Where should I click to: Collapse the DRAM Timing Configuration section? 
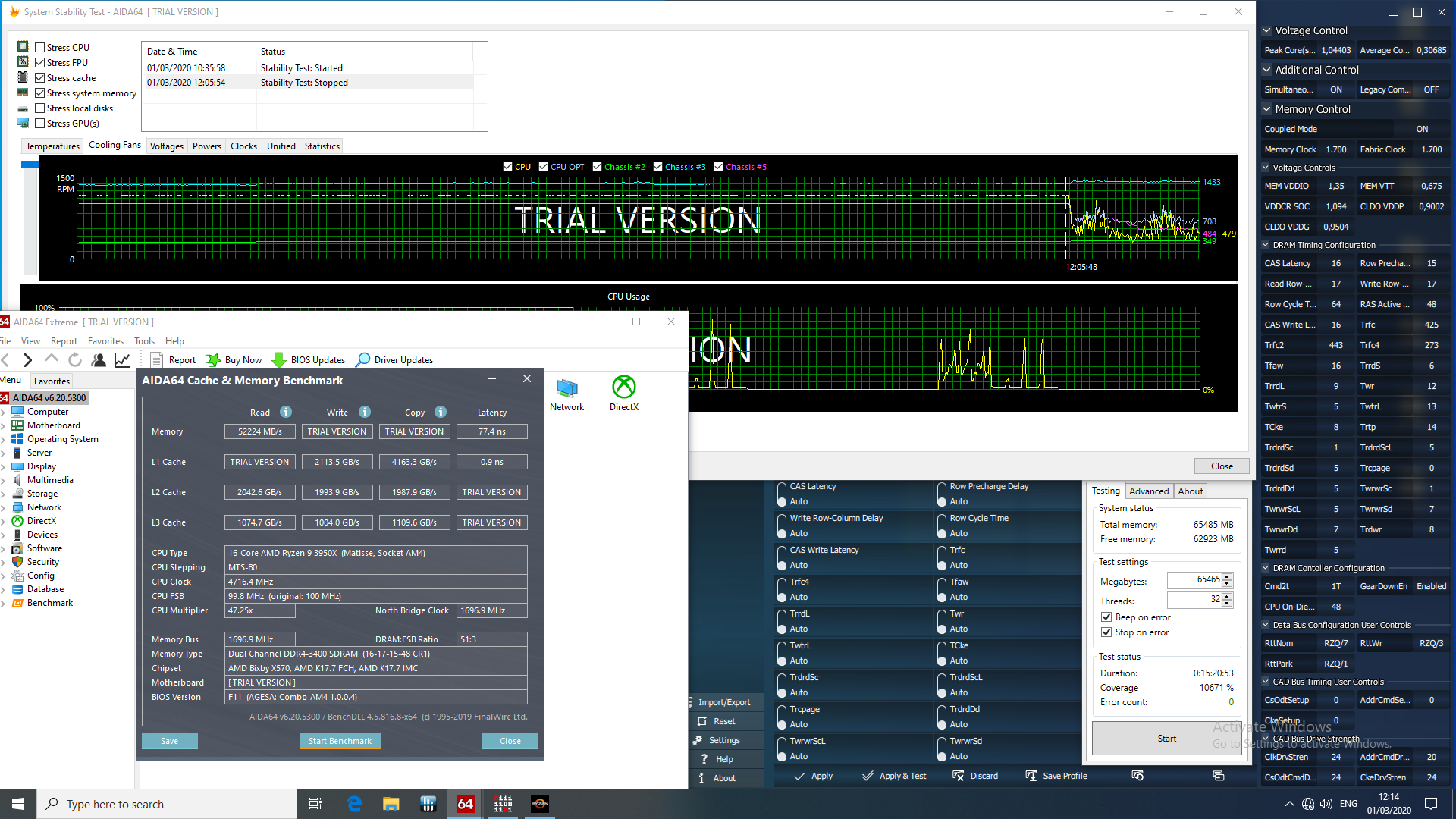(x=1266, y=245)
